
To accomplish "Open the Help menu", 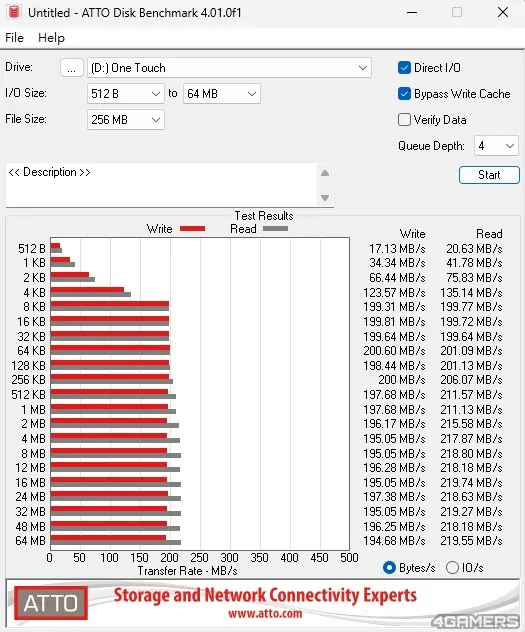I will tap(51, 38).
